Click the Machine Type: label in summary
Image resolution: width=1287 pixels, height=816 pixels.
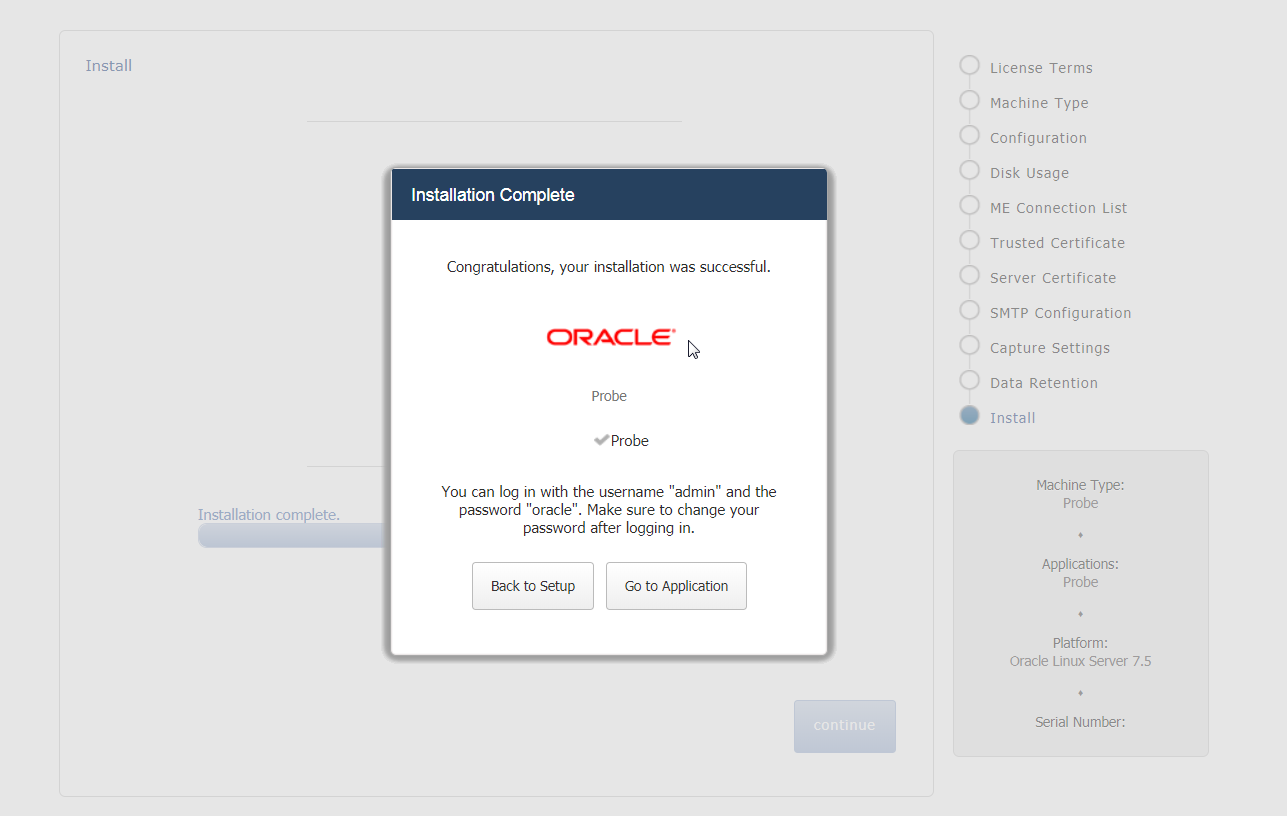click(1080, 485)
